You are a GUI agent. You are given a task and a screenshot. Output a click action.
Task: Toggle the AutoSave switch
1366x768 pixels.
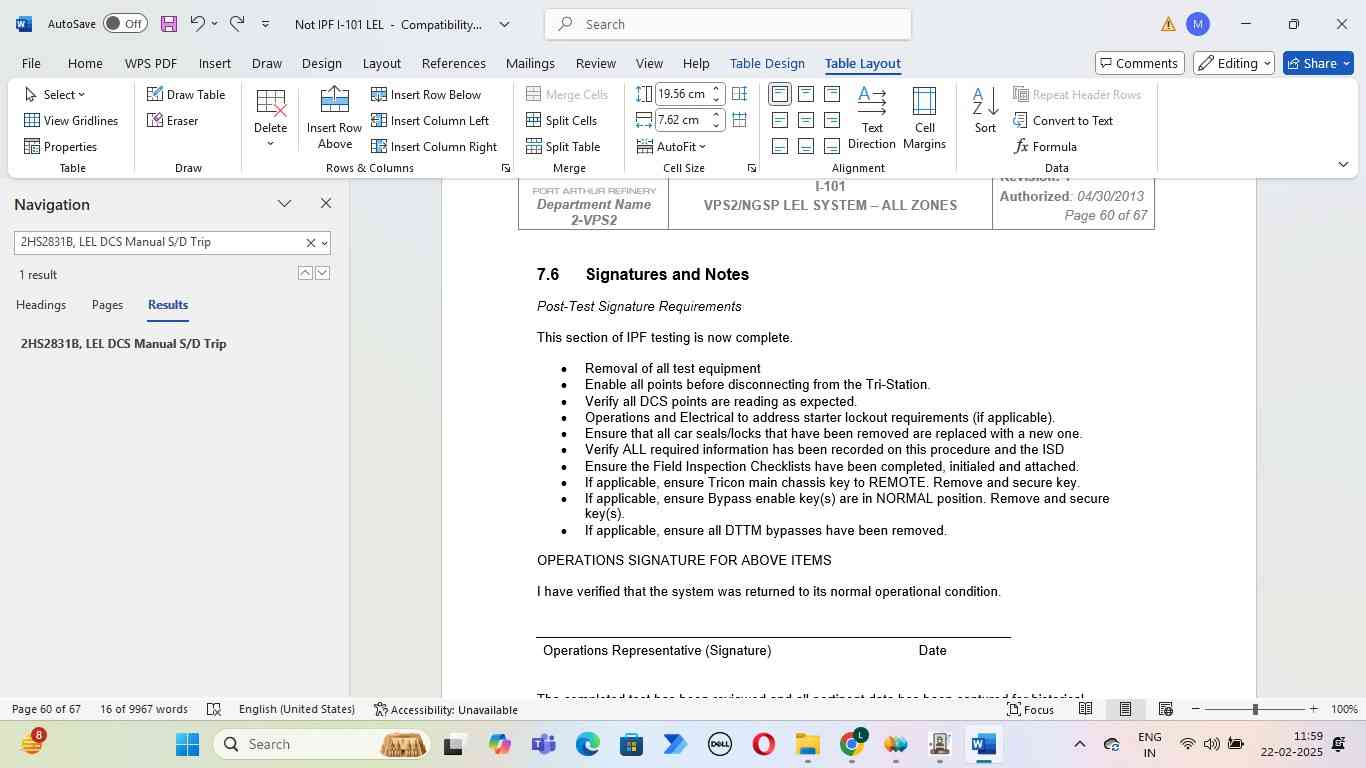(x=125, y=24)
